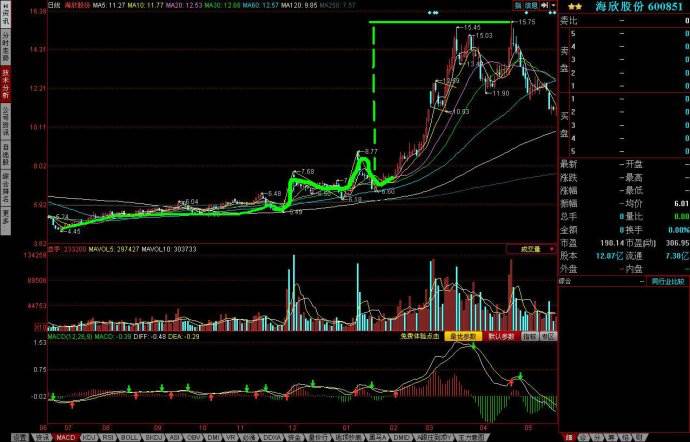Screen dimensions: 690x442
Task: Click the 4.45 low price label
Action: tap(74, 231)
